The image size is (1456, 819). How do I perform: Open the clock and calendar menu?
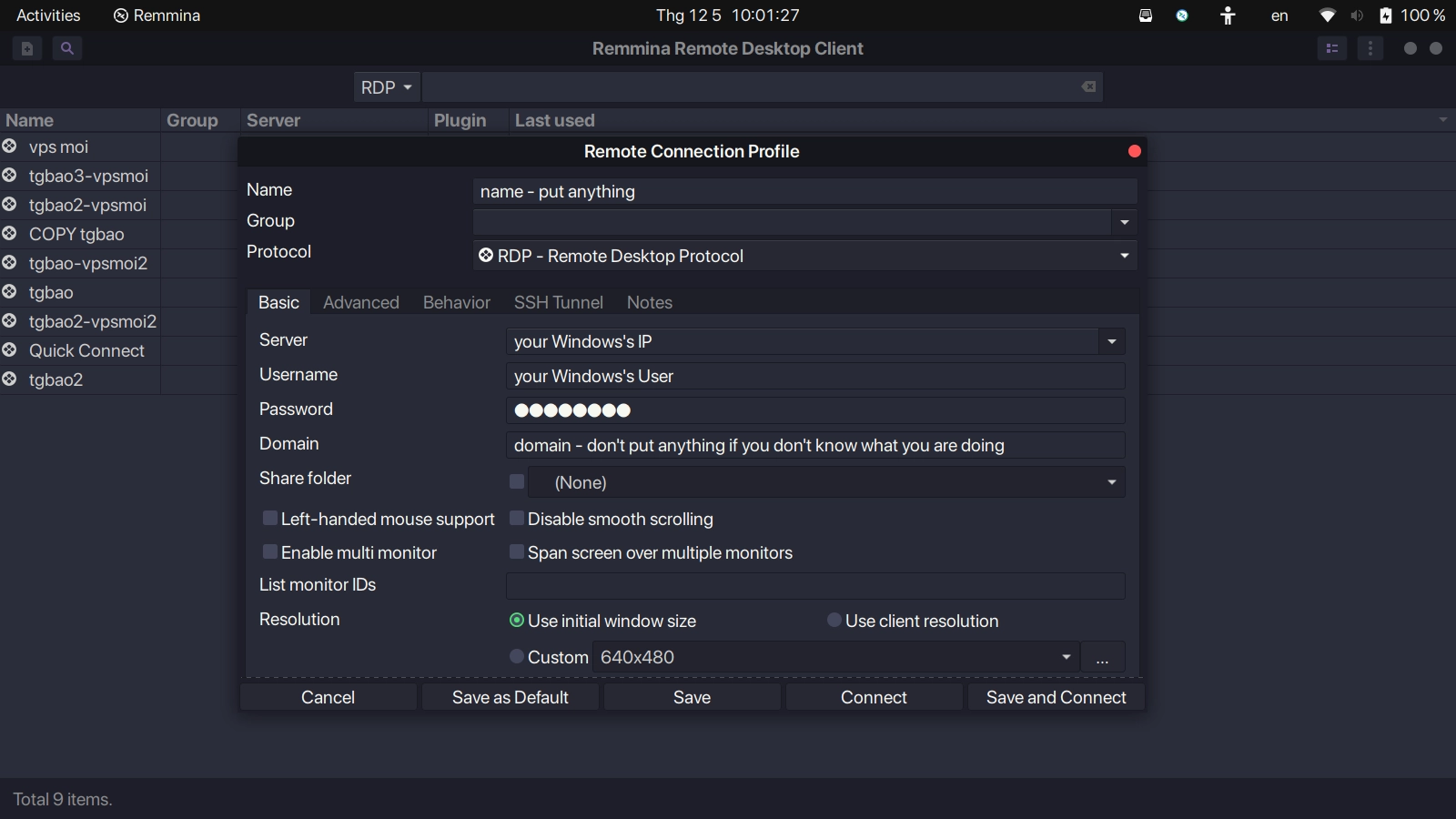point(728,15)
